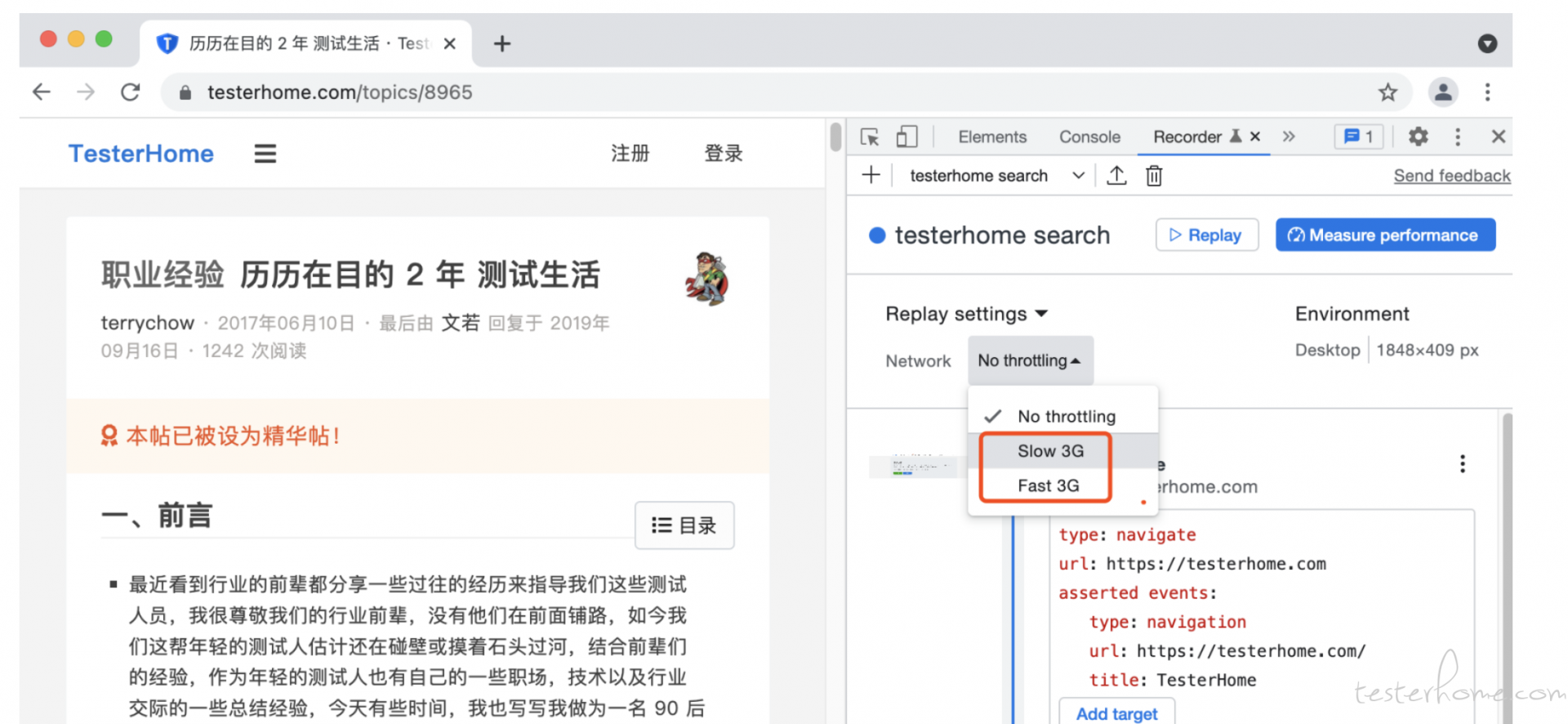Select No throttling in the menu
Screen dimensions: 1568x724
coord(1063,416)
